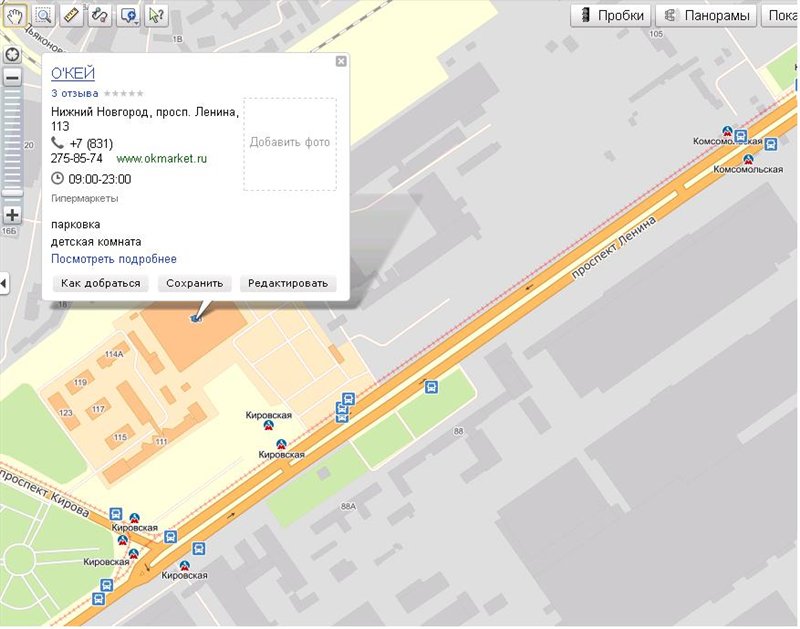
Task: Click the zoom level slider track
Action: click(12, 140)
